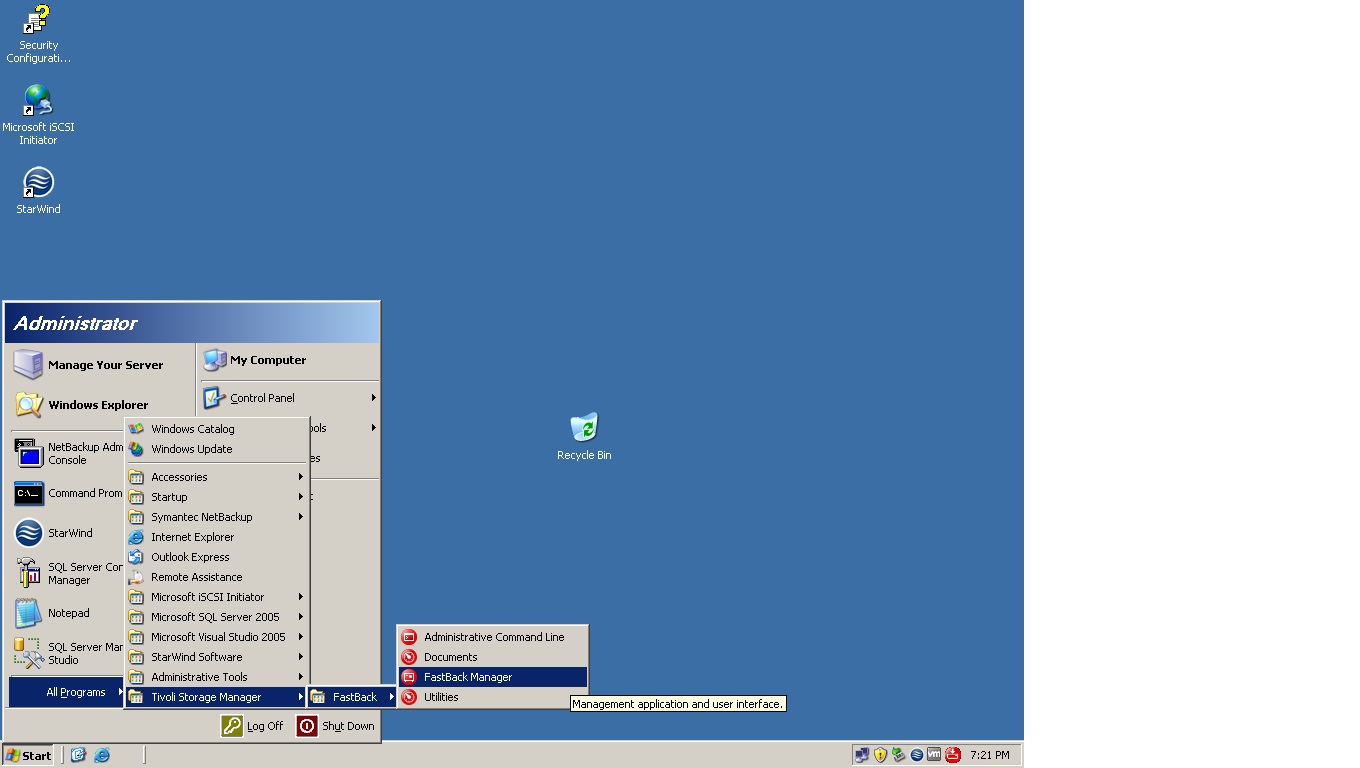
Task: Click the Windows Update globe icon
Action: click(x=136, y=449)
